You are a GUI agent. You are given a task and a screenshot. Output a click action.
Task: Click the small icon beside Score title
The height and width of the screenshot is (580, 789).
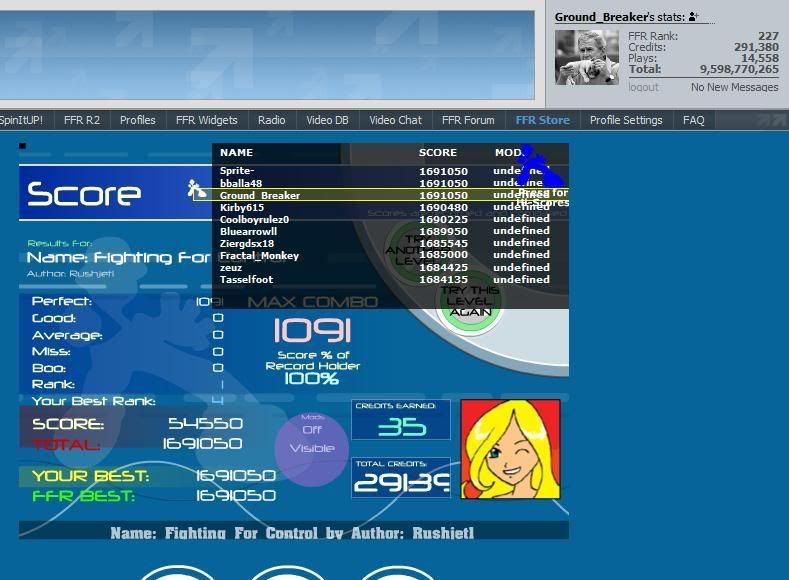196,189
